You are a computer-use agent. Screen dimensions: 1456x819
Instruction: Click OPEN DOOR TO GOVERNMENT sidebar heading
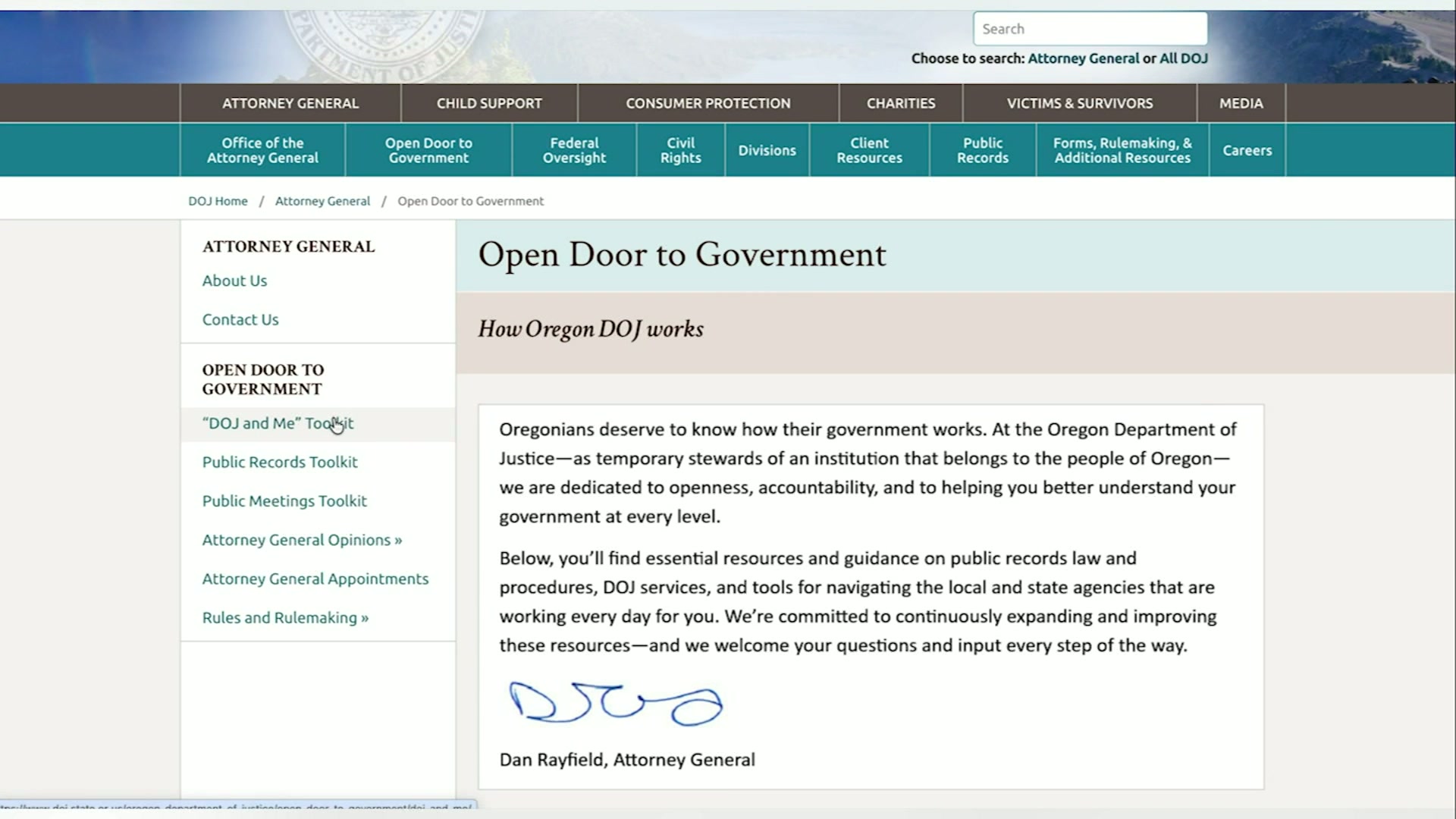point(262,379)
